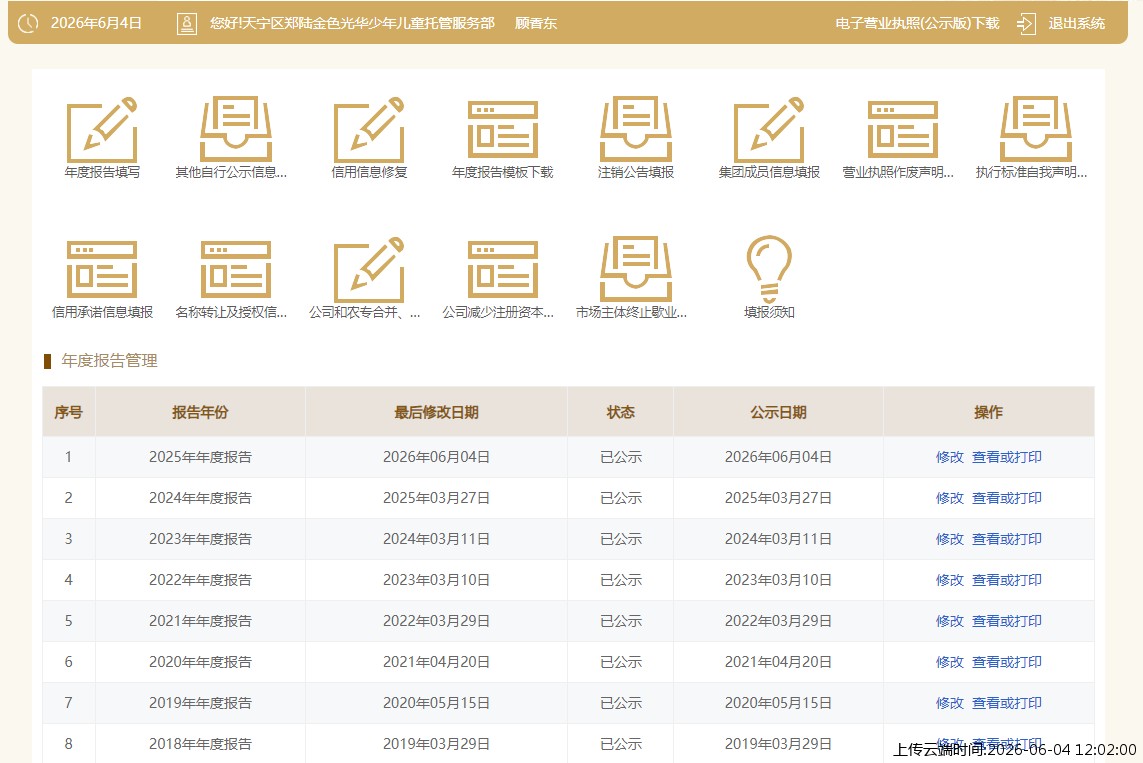The image size is (1143, 763).
Task: Click 修改 for 2019年年度报告
Action: point(950,703)
